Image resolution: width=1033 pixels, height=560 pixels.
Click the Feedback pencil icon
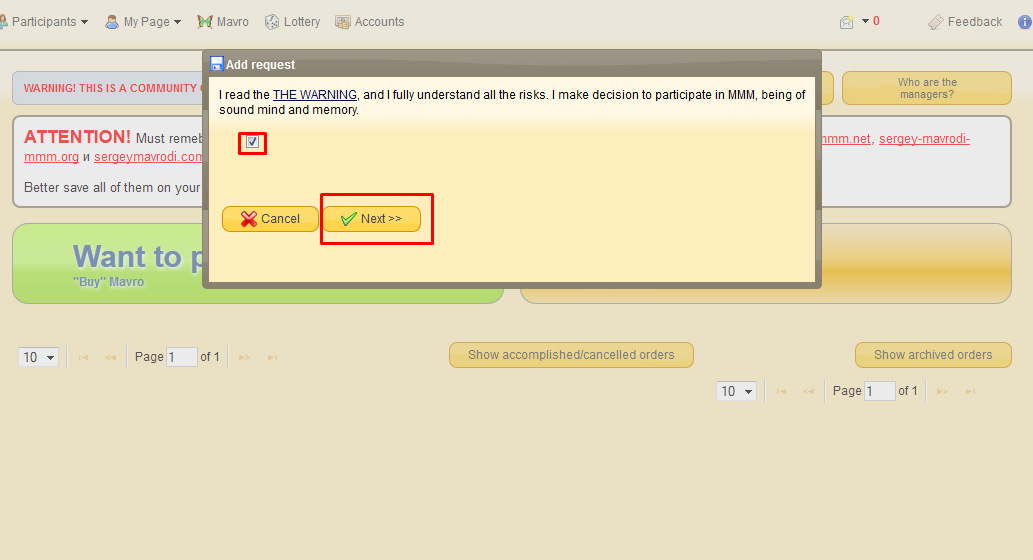[x=935, y=22]
